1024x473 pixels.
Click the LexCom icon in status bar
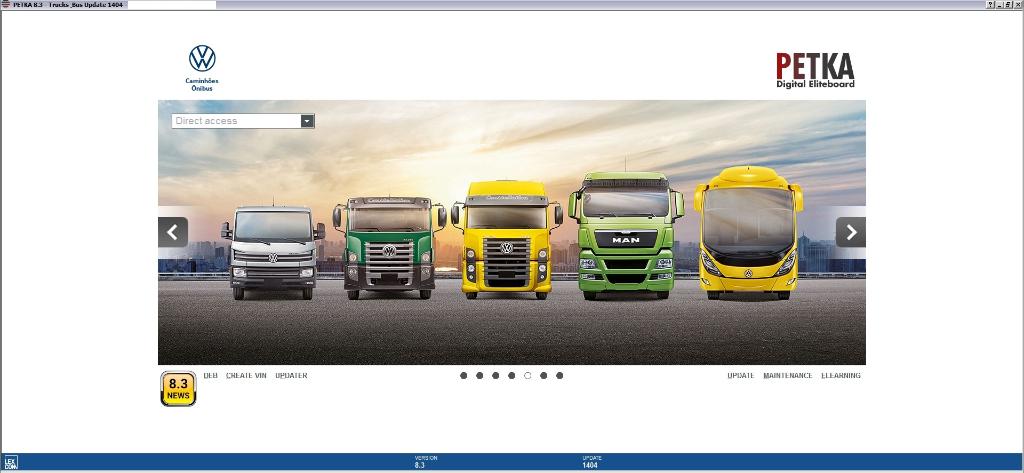tap(10, 463)
